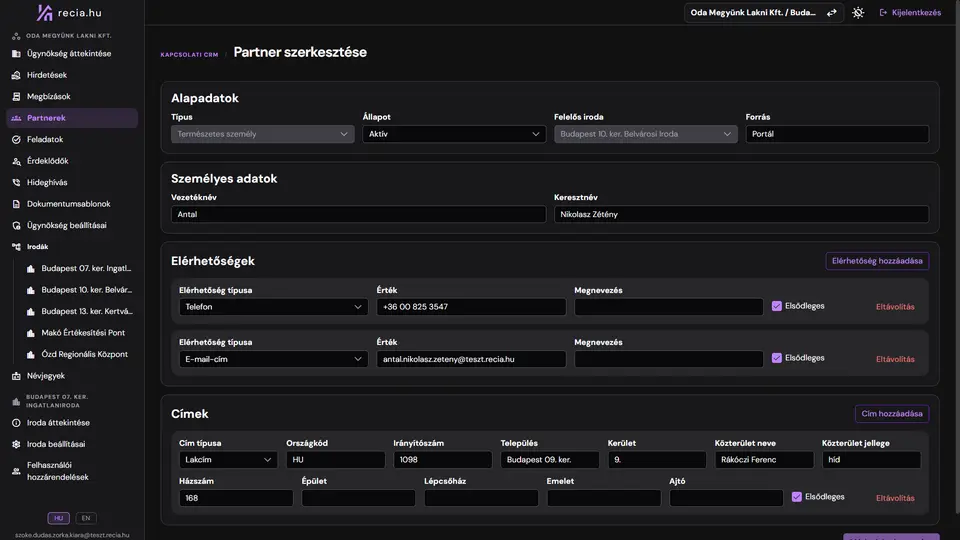Viewport: 960px width, 540px height.
Task: Open contact type dropdown showing E-mail-cím
Action: pyautogui.click(x=273, y=359)
